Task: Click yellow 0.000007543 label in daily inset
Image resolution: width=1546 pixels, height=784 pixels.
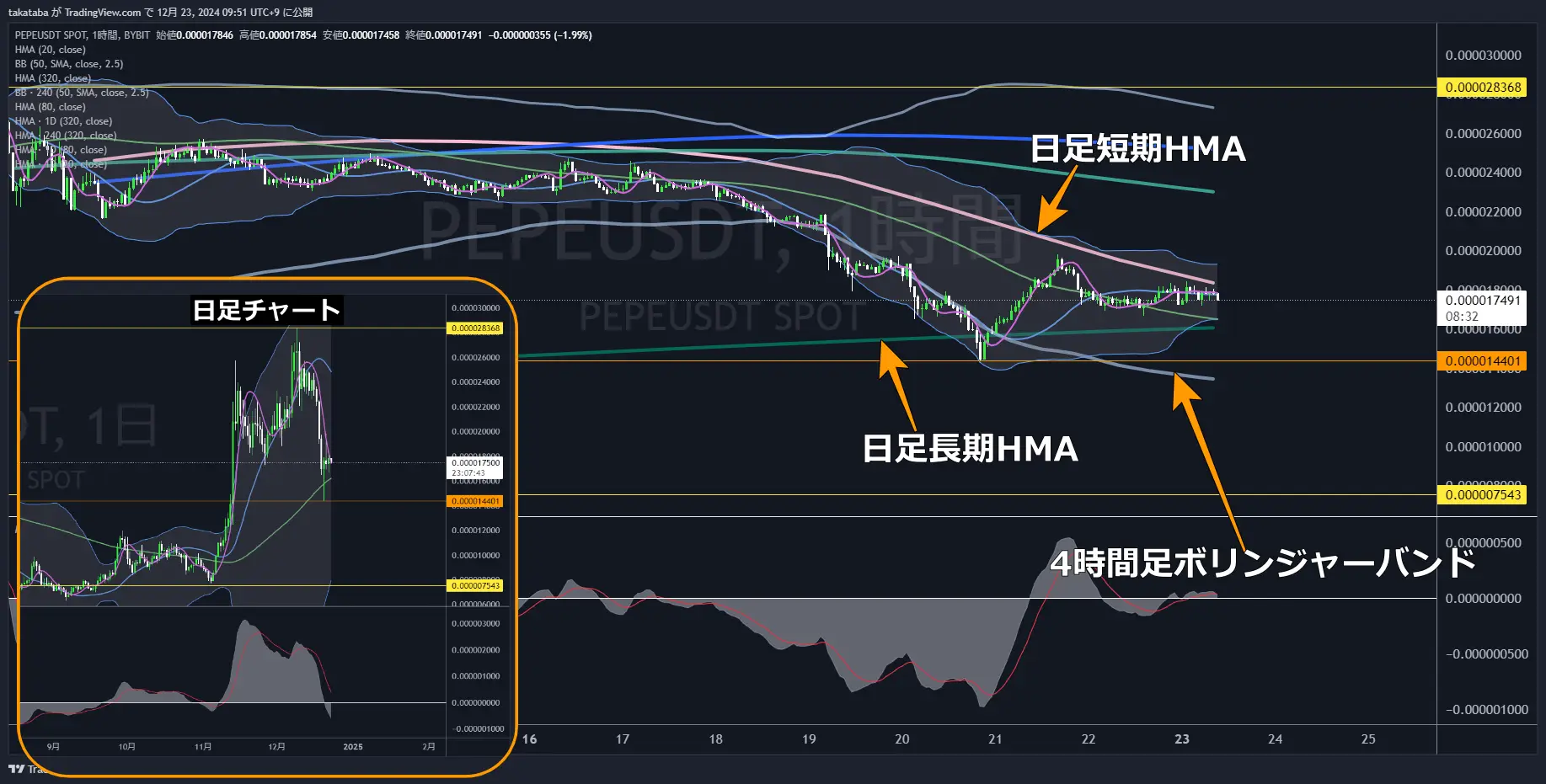Action: click(x=475, y=585)
